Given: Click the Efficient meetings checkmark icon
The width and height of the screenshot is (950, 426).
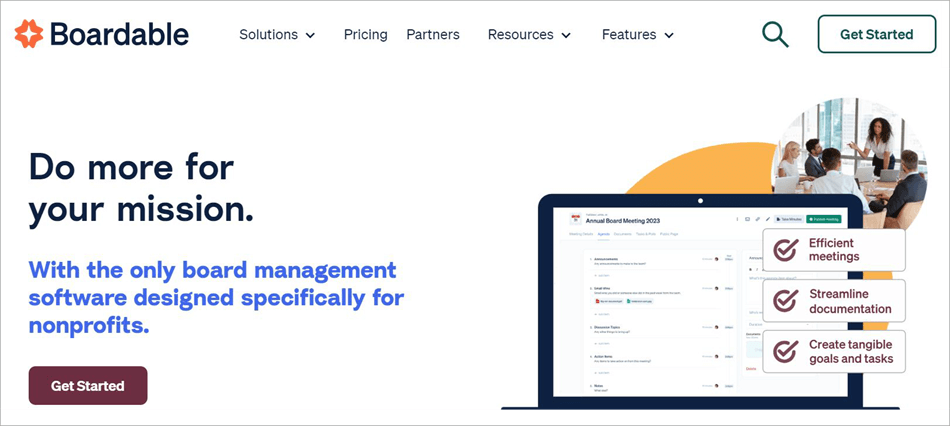Looking at the screenshot, I should coord(786,250).
